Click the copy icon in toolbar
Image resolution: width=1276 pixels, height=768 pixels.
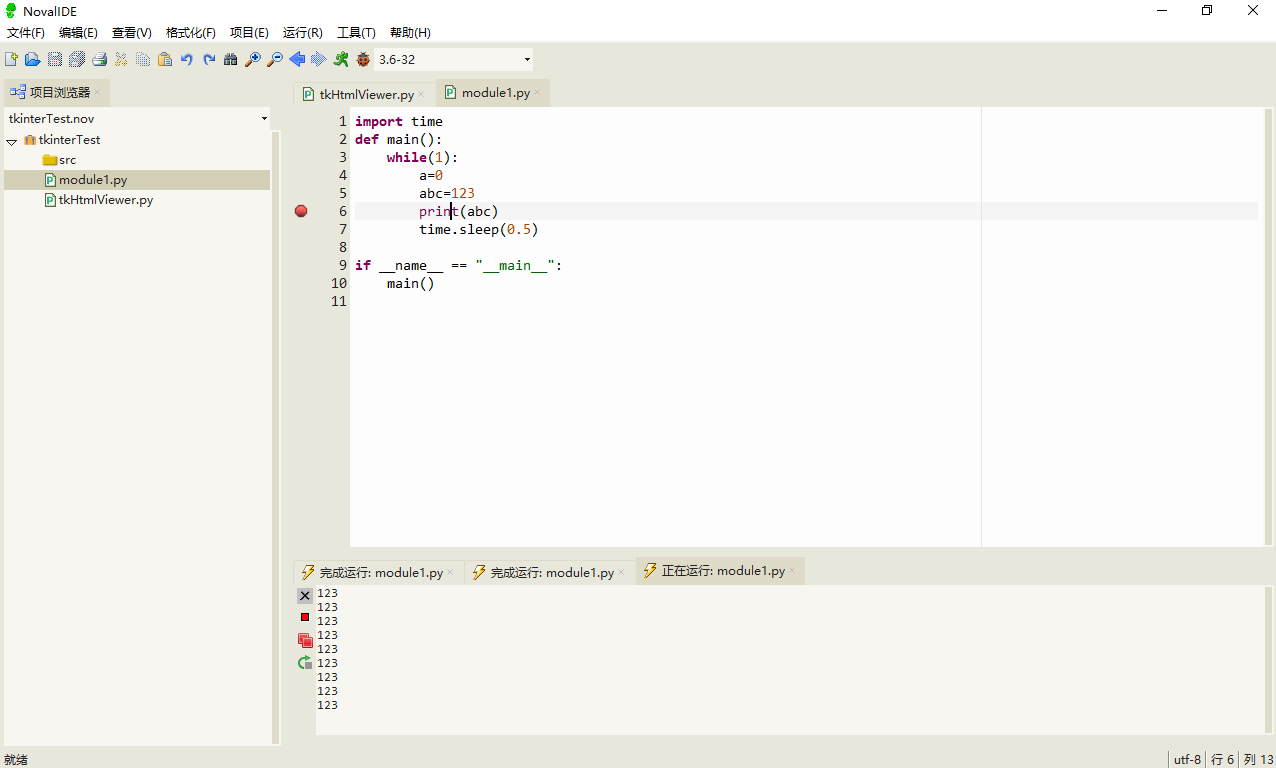[143, 60]
